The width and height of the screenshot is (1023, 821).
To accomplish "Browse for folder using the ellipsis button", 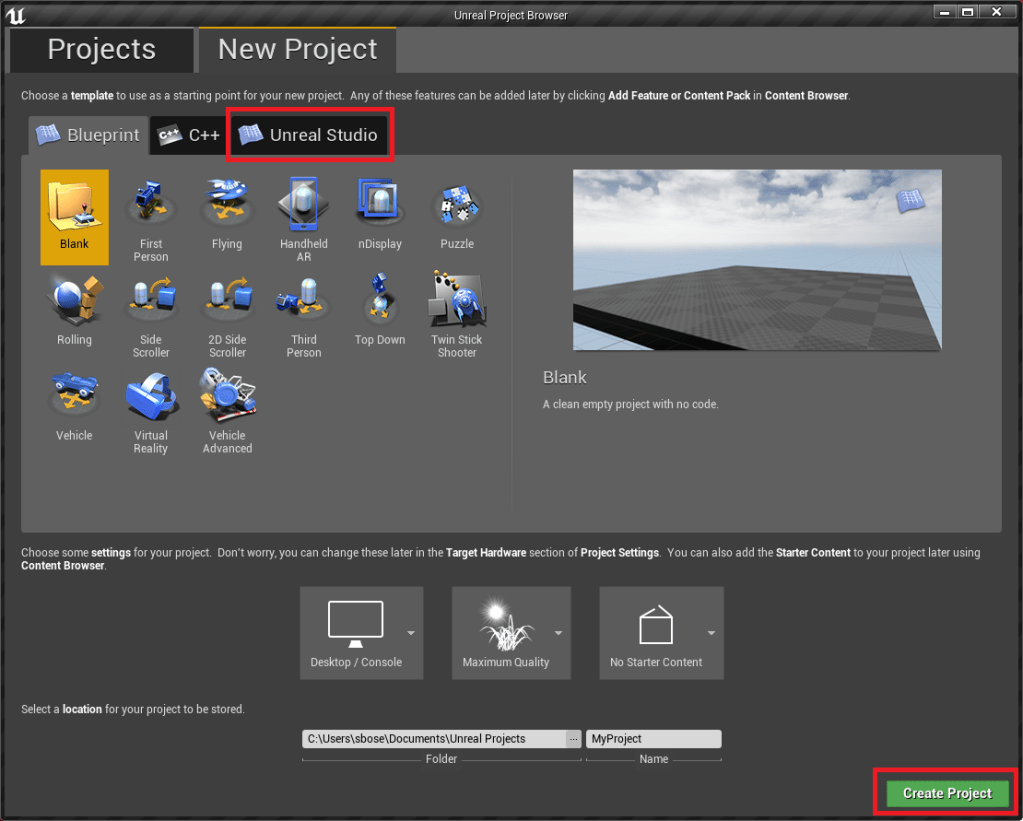I will click(573, 739).
